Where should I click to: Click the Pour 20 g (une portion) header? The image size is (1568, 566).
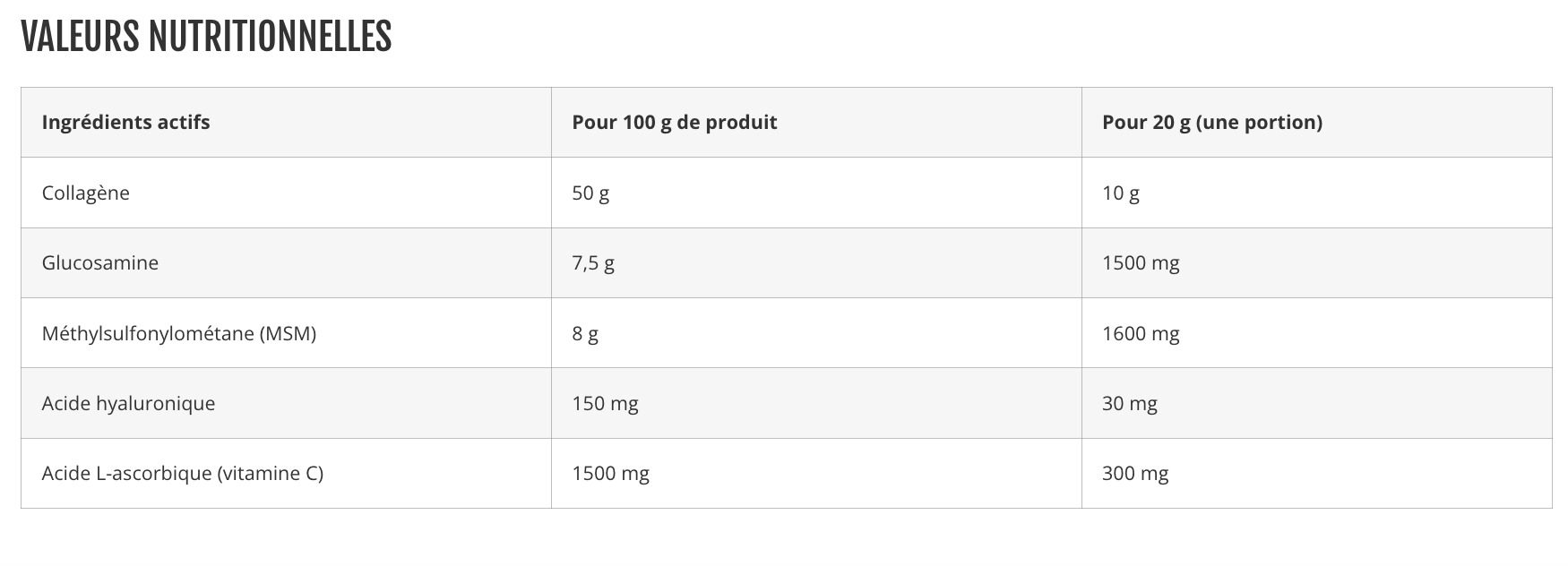pyautogui.click(x=1211, y=123)
